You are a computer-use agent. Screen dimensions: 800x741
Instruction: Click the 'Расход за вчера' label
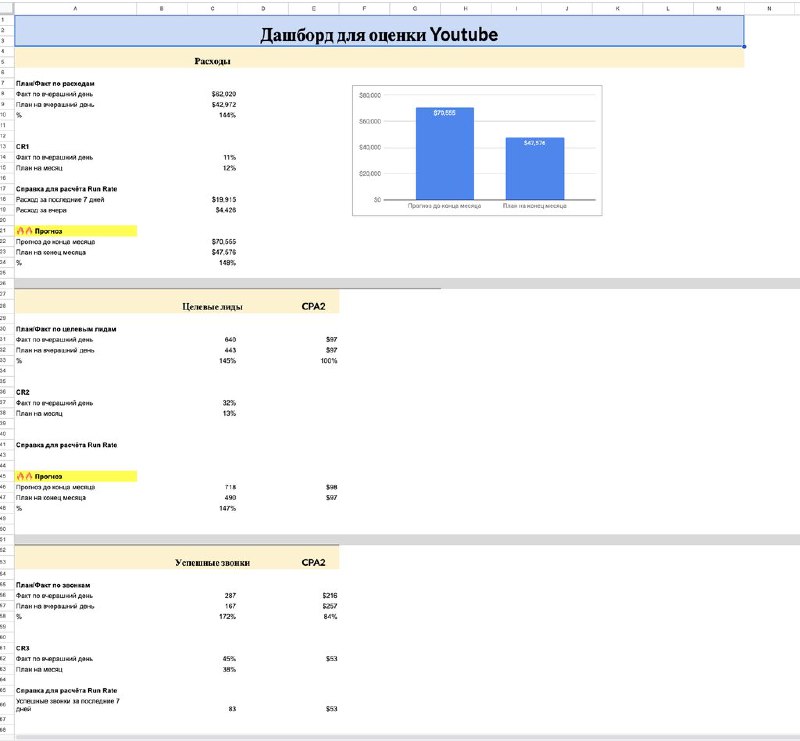point(41,210)
